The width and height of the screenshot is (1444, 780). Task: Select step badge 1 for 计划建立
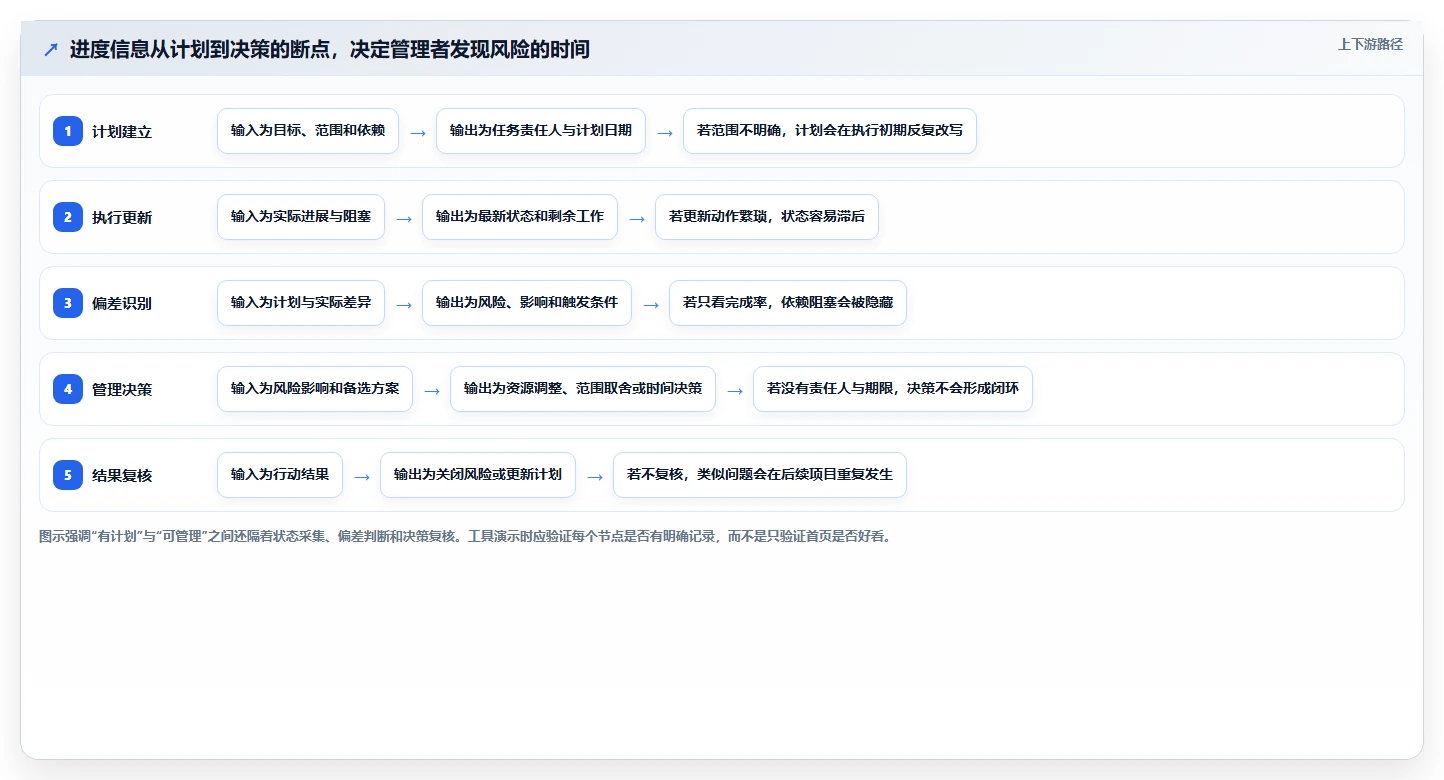[x=68, y=131]
